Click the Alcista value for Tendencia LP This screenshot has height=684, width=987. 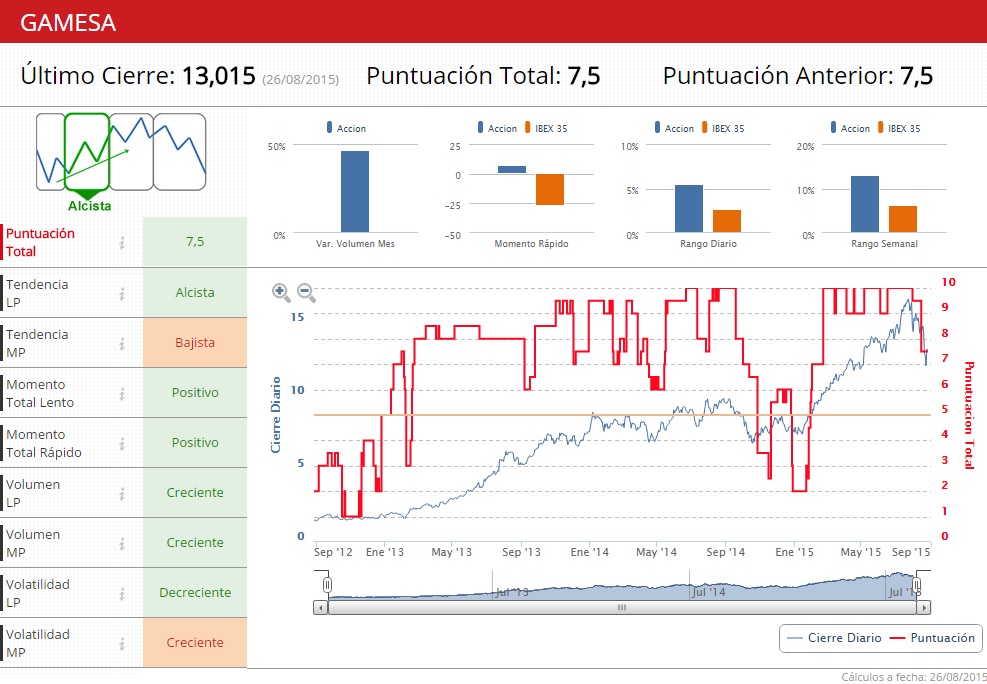coord(195,293)
